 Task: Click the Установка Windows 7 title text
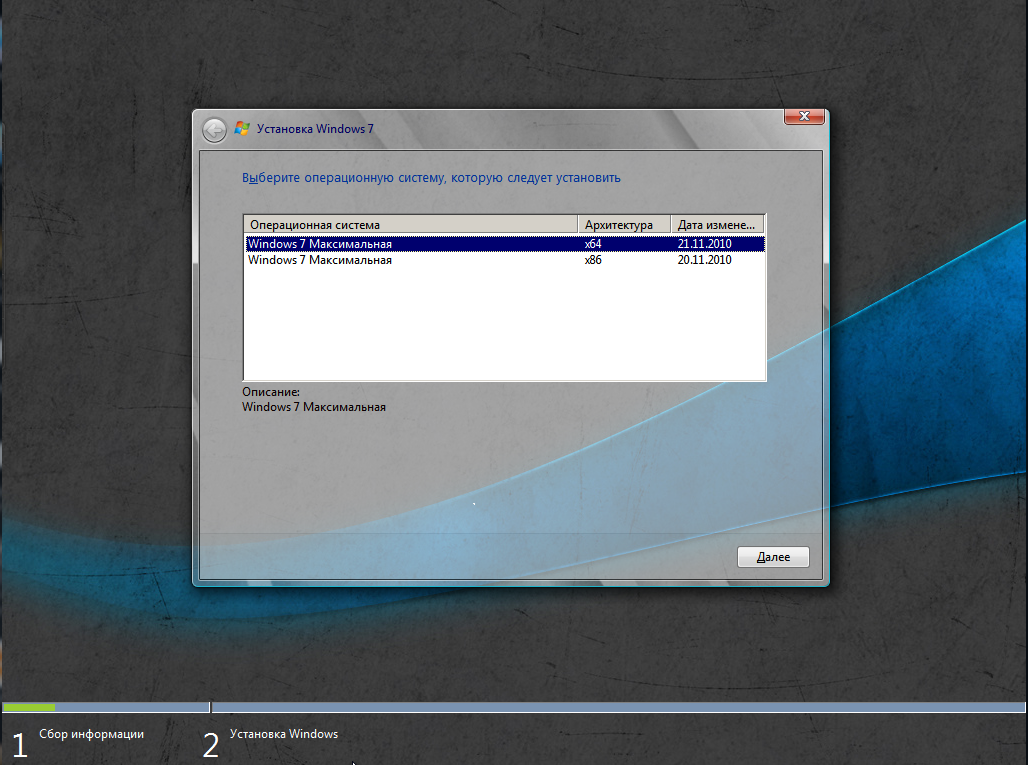[315, 129]
